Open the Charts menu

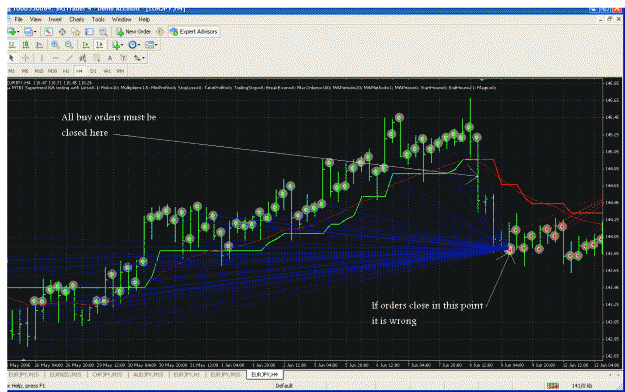[x=77, y=19]
